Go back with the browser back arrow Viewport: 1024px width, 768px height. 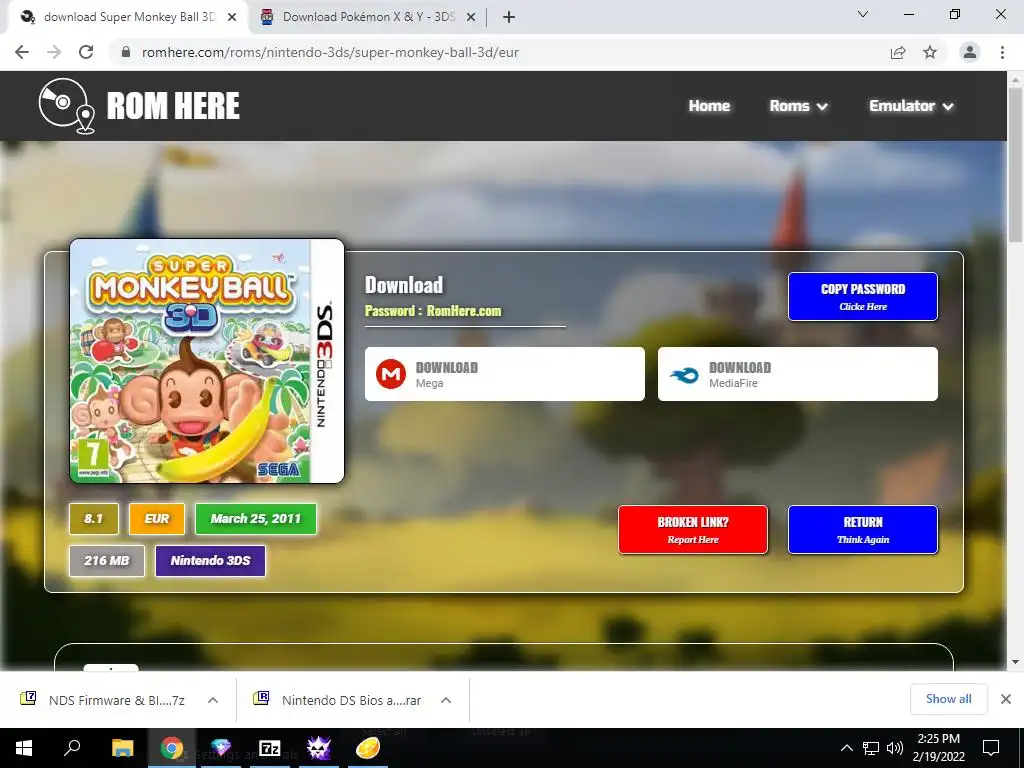(x=22, y=52)
